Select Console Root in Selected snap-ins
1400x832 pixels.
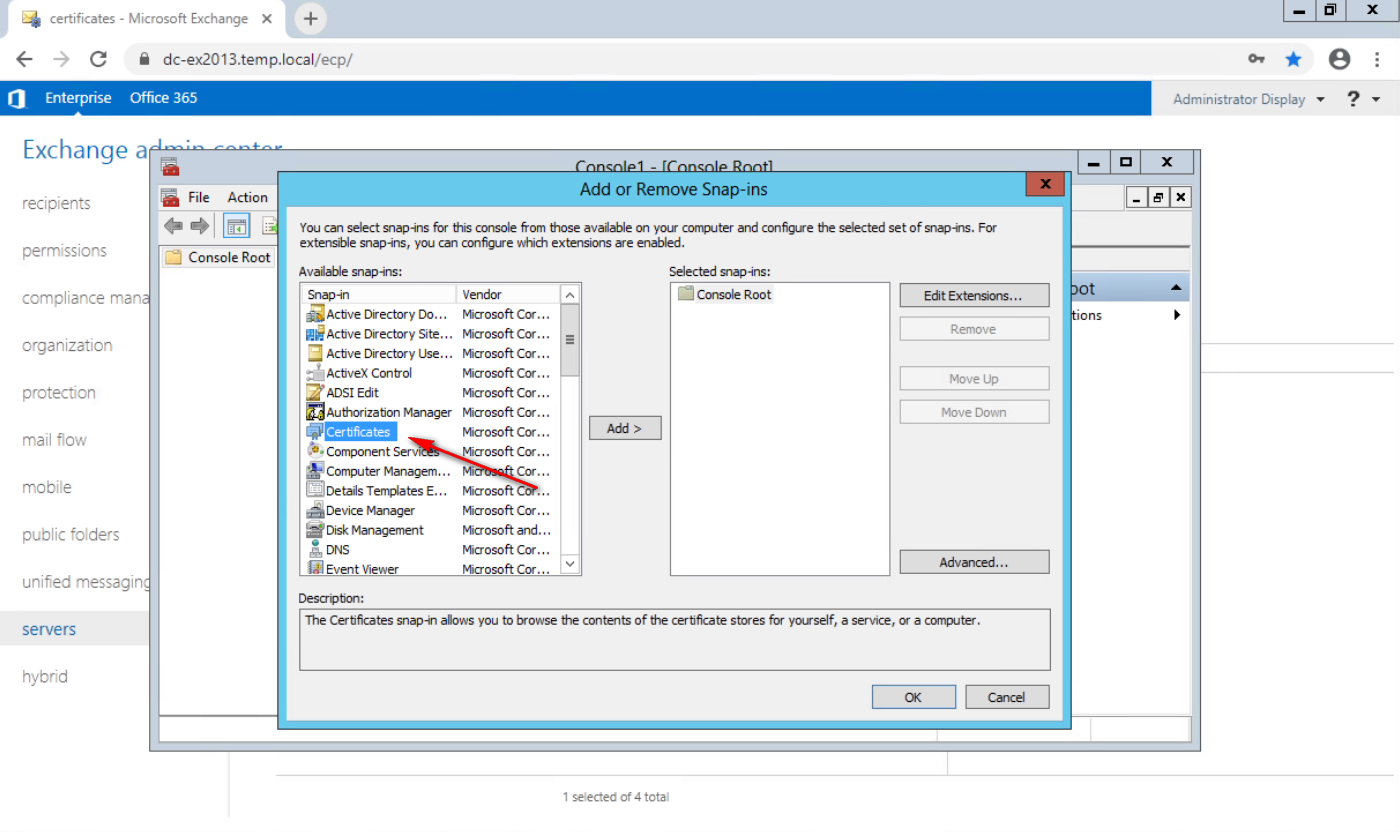(733, 295)
